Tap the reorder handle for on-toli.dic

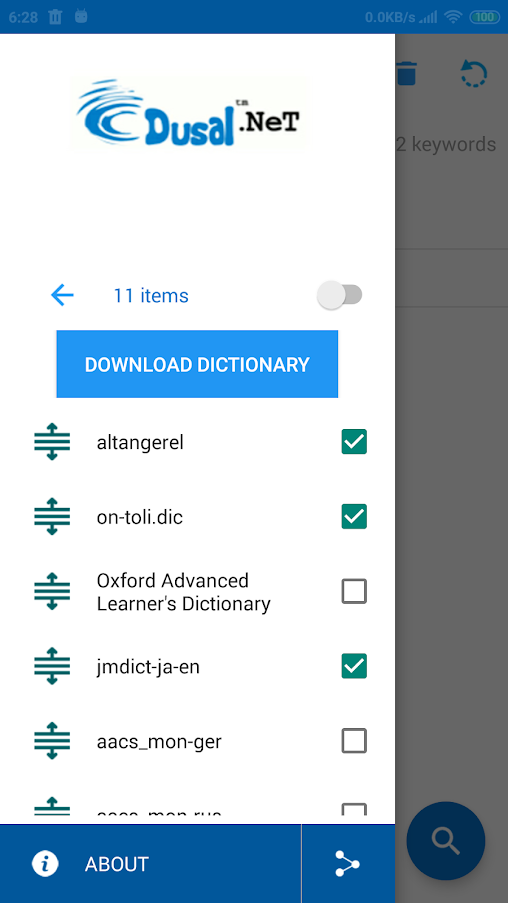52,517
